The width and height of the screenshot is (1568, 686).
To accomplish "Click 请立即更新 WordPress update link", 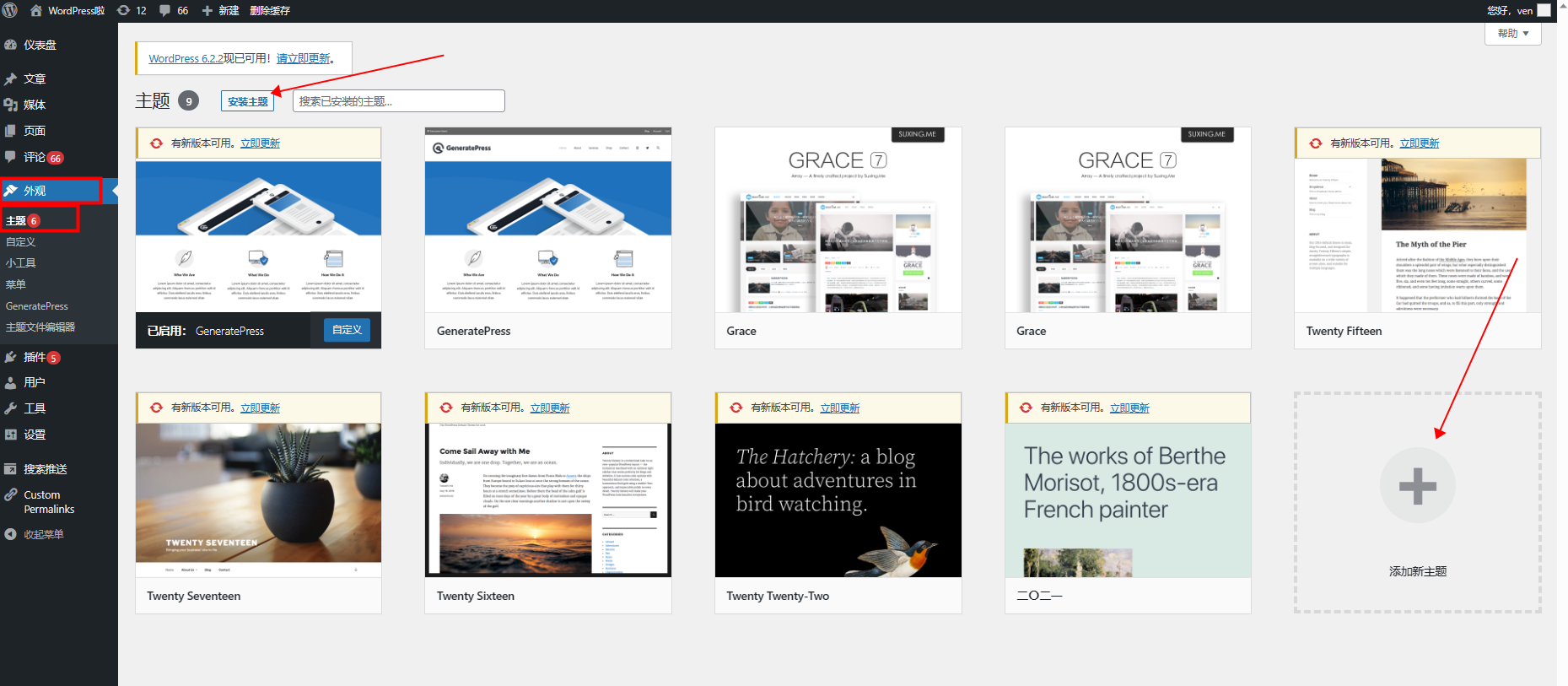I will [304, 58].
